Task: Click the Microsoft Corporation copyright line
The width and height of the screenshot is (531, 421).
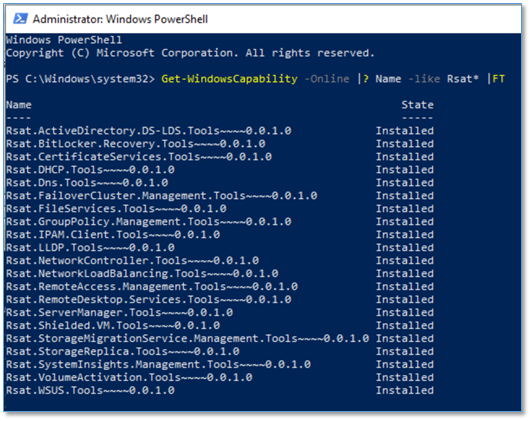Action: 190,53
